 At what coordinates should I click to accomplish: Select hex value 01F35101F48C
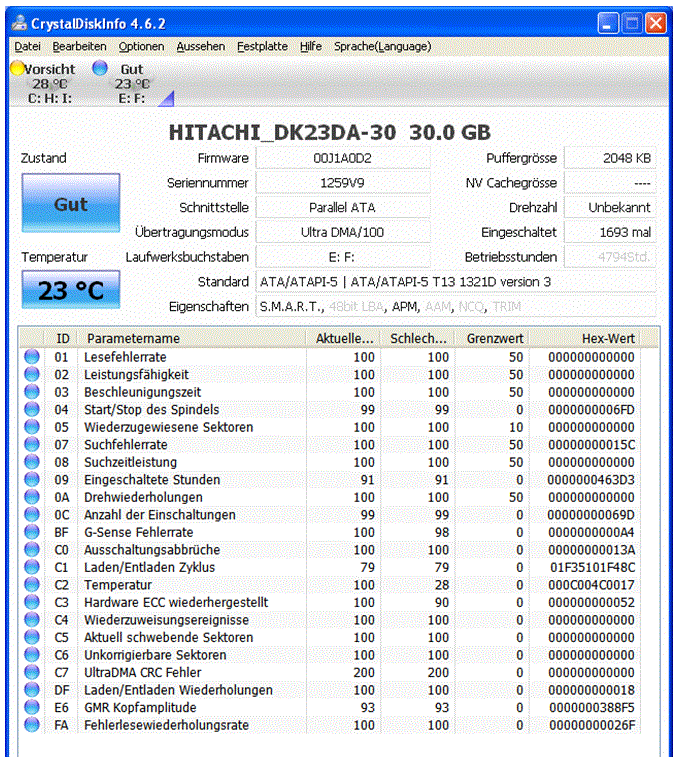(592, 567)
